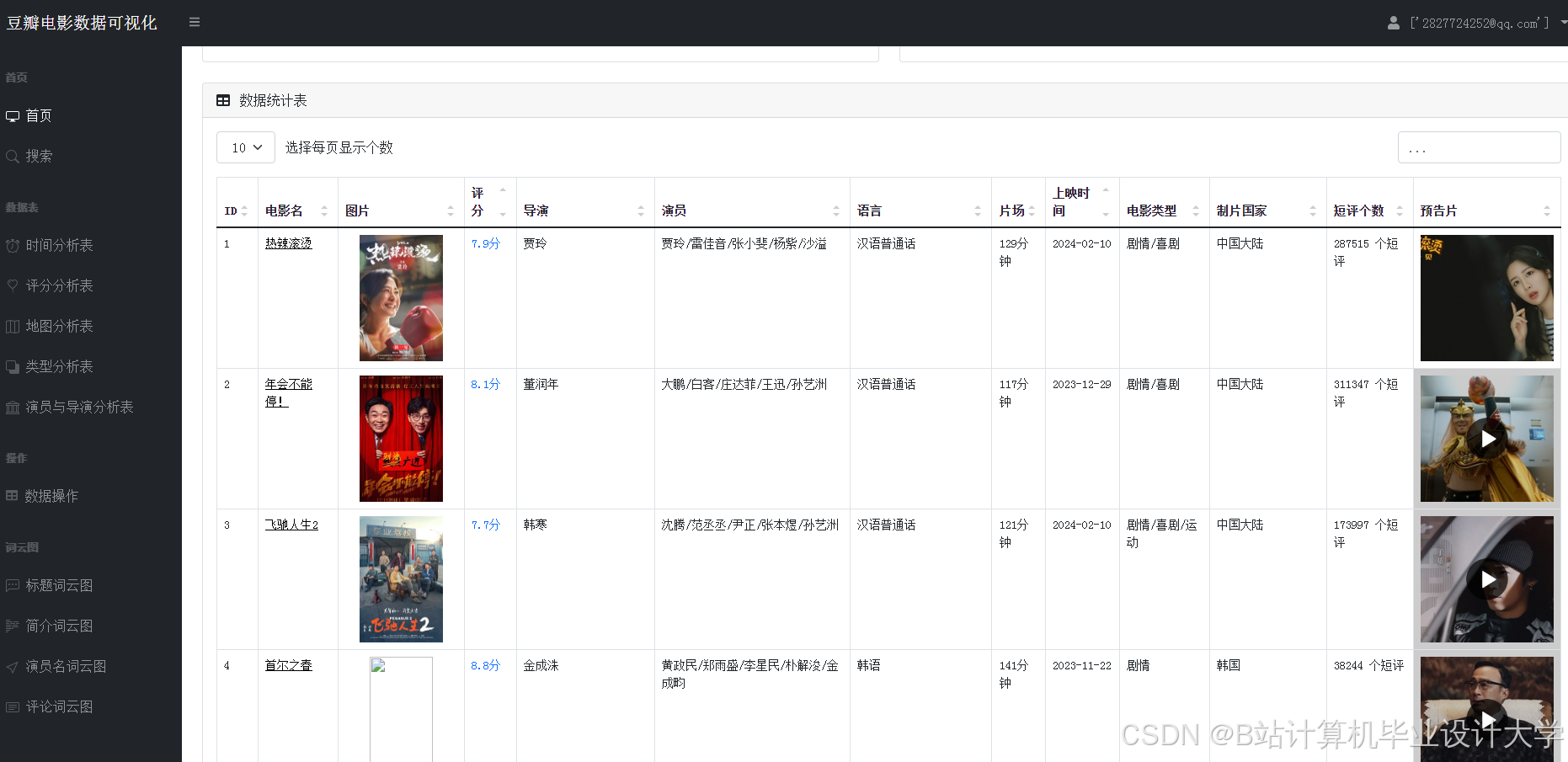Sort table by 语言 column
This screenshot has height=762, width=1568.
point(920,202)
